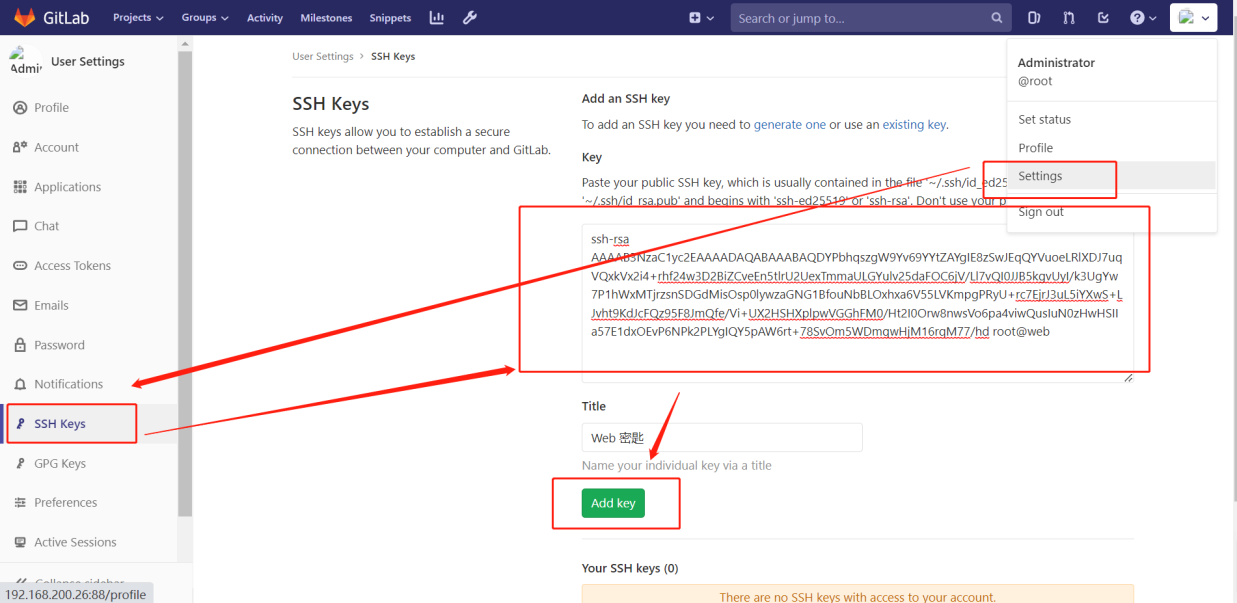Click the green Add key button
The height and width of the screenshot is (603, 1237).
point(613,503)
